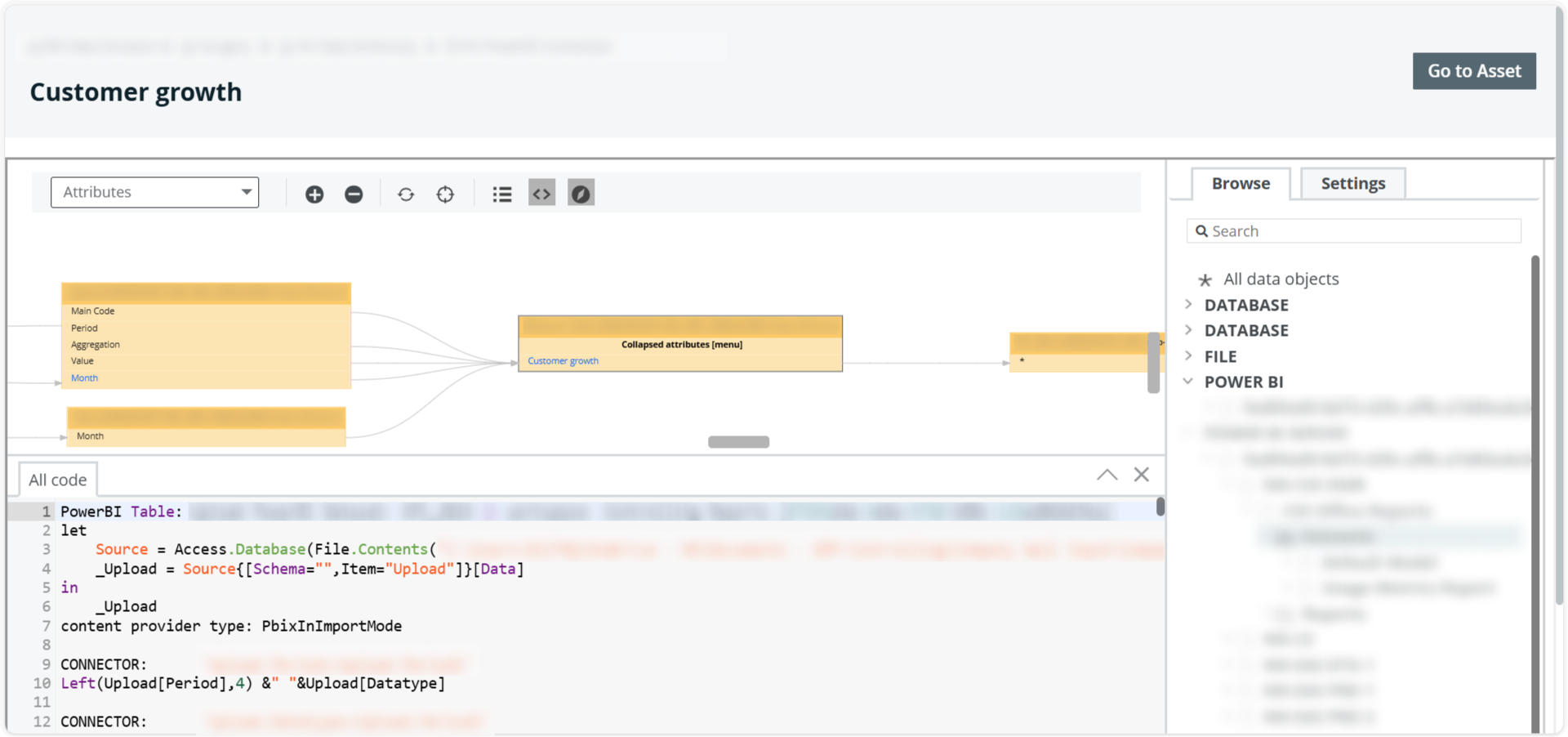Toggle the code view icon

pos(541,194)
